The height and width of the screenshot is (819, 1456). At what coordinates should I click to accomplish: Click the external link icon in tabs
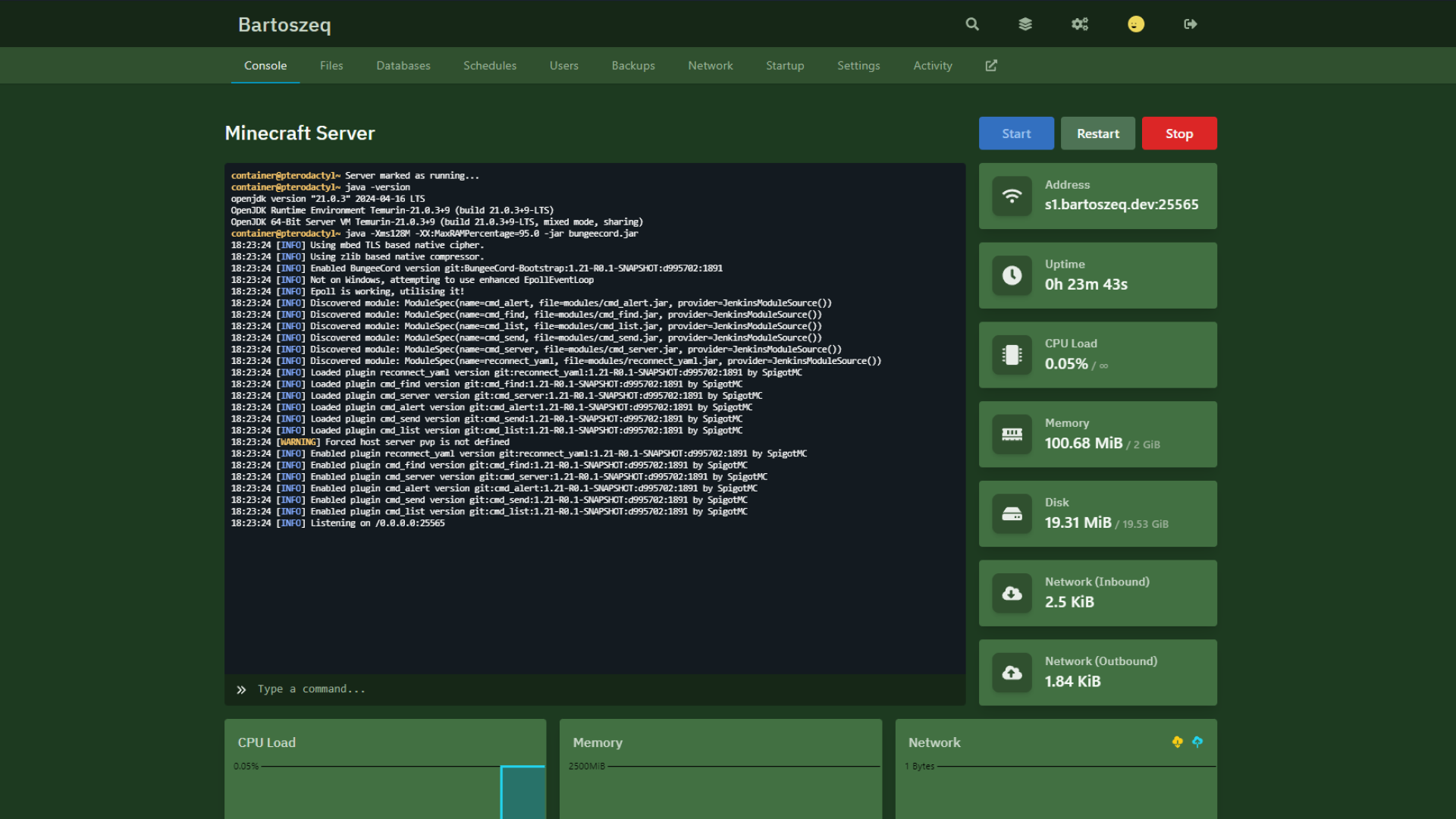[991, 66]
